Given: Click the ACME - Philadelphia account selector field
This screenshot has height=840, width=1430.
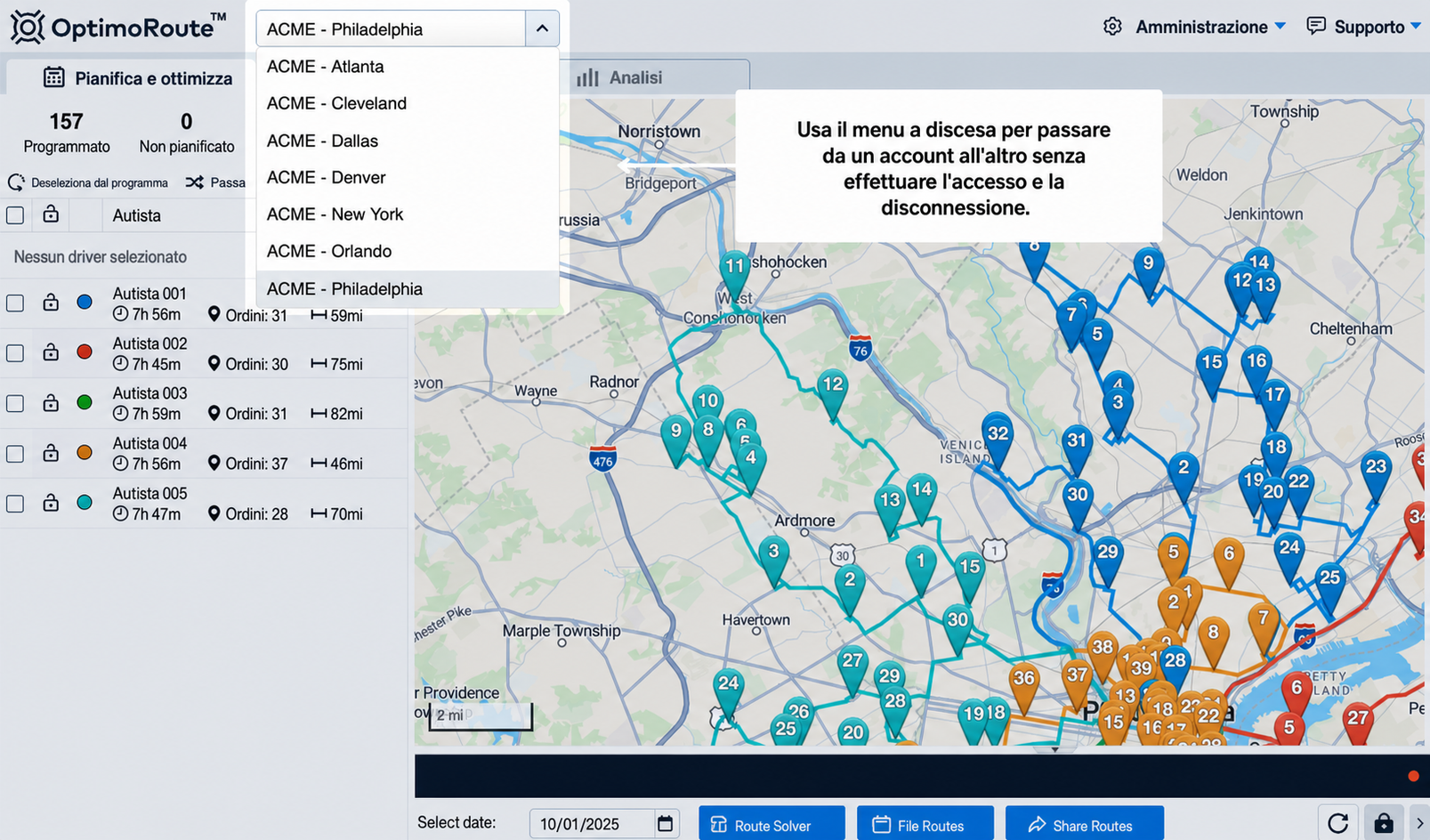Looking at the screenshot, I should click(391, 28).
